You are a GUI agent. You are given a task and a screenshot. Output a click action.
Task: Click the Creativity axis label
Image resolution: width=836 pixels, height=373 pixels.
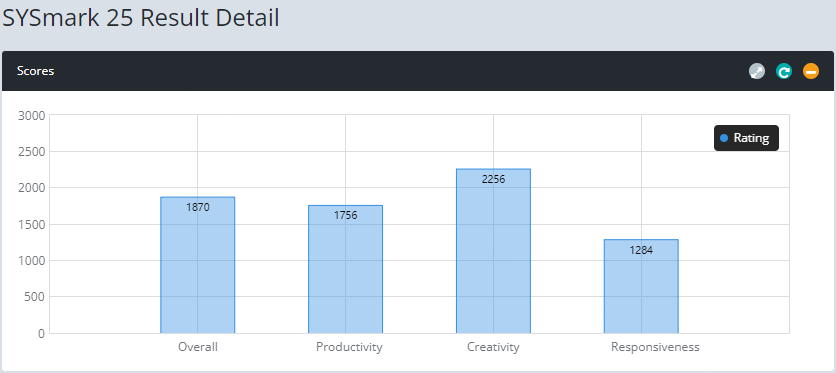tap(493, 347)
